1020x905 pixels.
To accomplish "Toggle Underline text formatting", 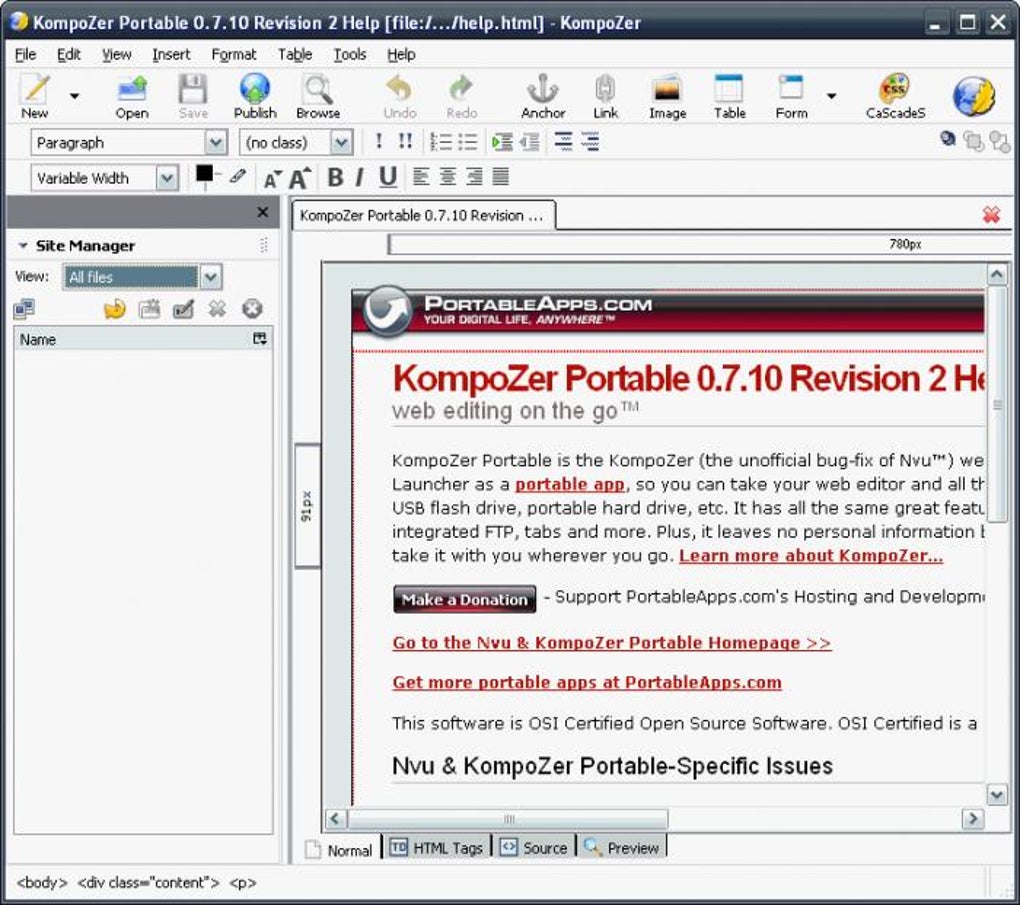I will pyautogui.click(x=388, y=177).
